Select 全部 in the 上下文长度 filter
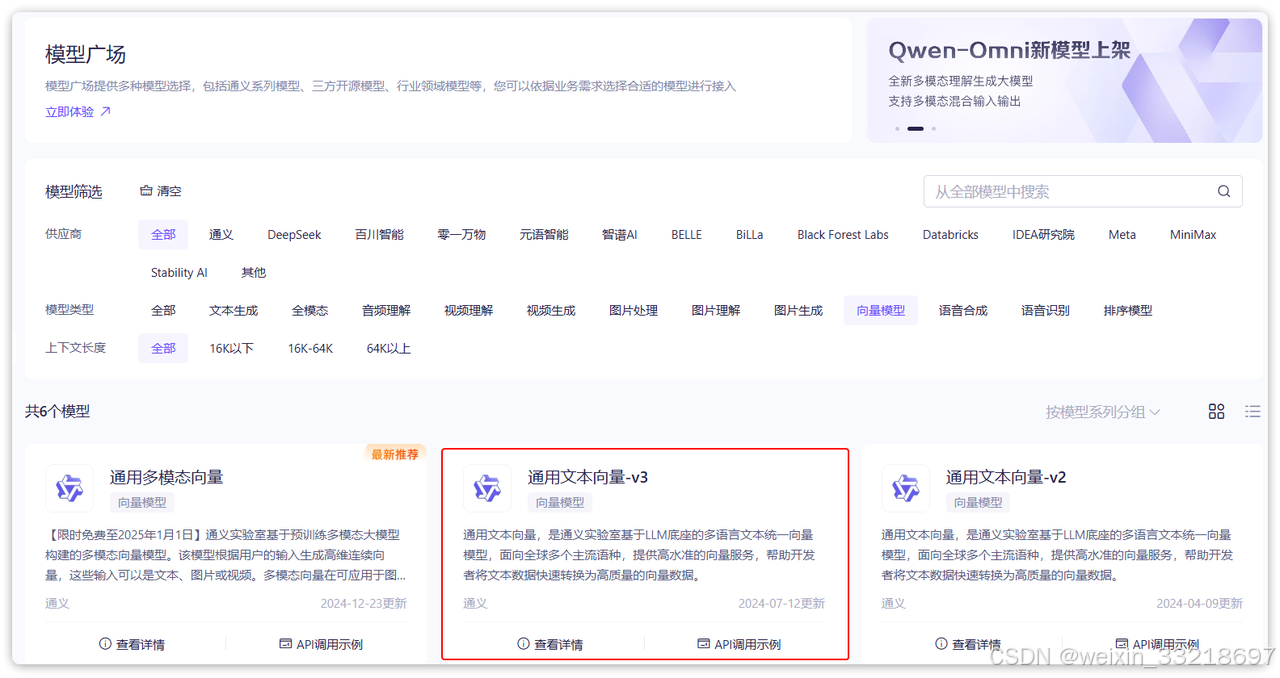1280x678 pixels. (163, 348)
